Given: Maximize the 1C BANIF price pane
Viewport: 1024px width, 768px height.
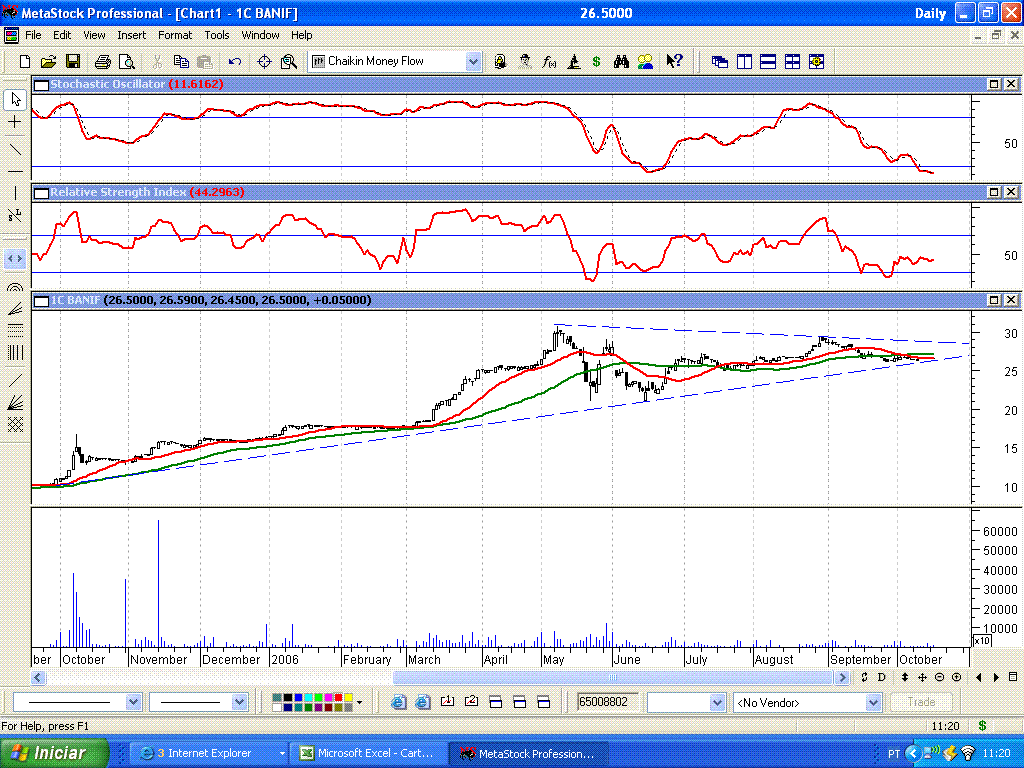Looking at the screenshot, I should (x=994, y=300).
